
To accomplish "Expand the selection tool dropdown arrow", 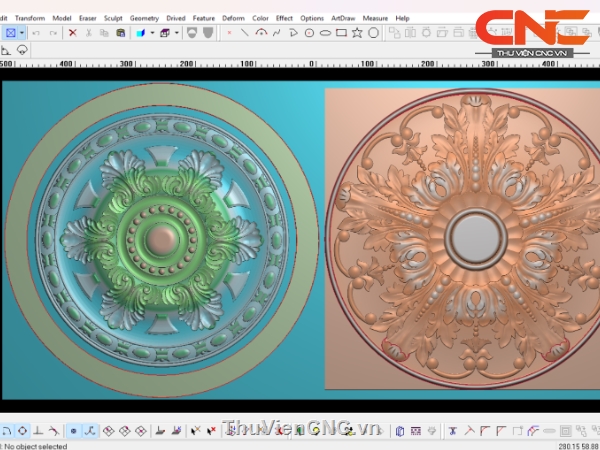I will click(x=22, y=33).
